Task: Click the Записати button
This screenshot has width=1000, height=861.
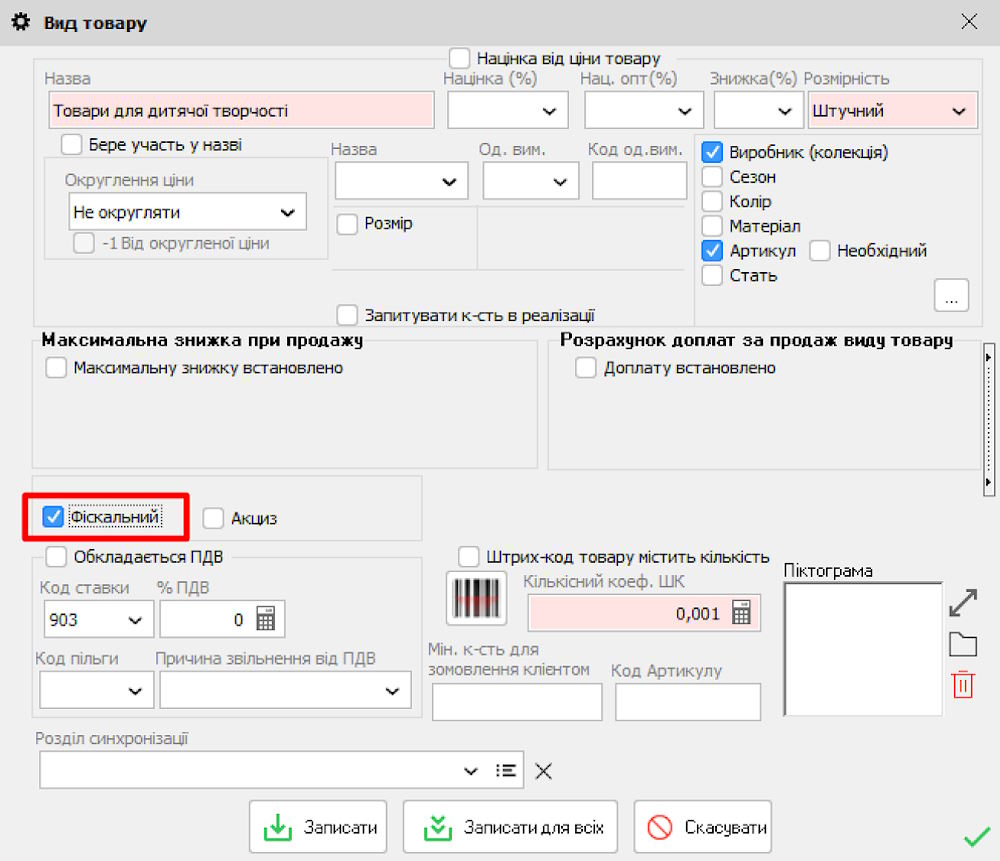Action: point(318,826)
